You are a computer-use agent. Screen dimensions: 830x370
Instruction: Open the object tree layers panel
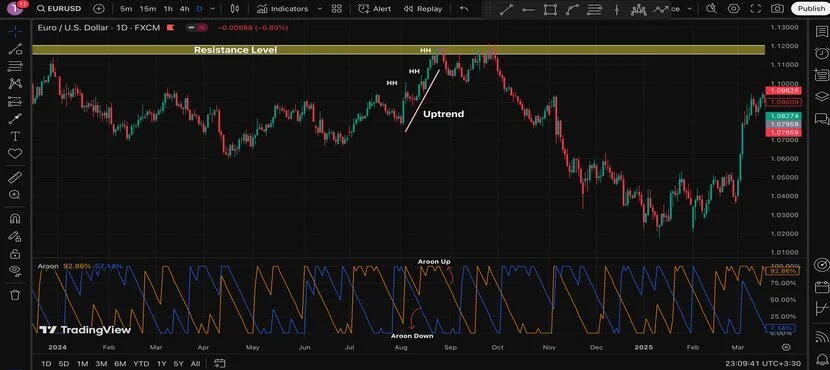pos(822,96)
